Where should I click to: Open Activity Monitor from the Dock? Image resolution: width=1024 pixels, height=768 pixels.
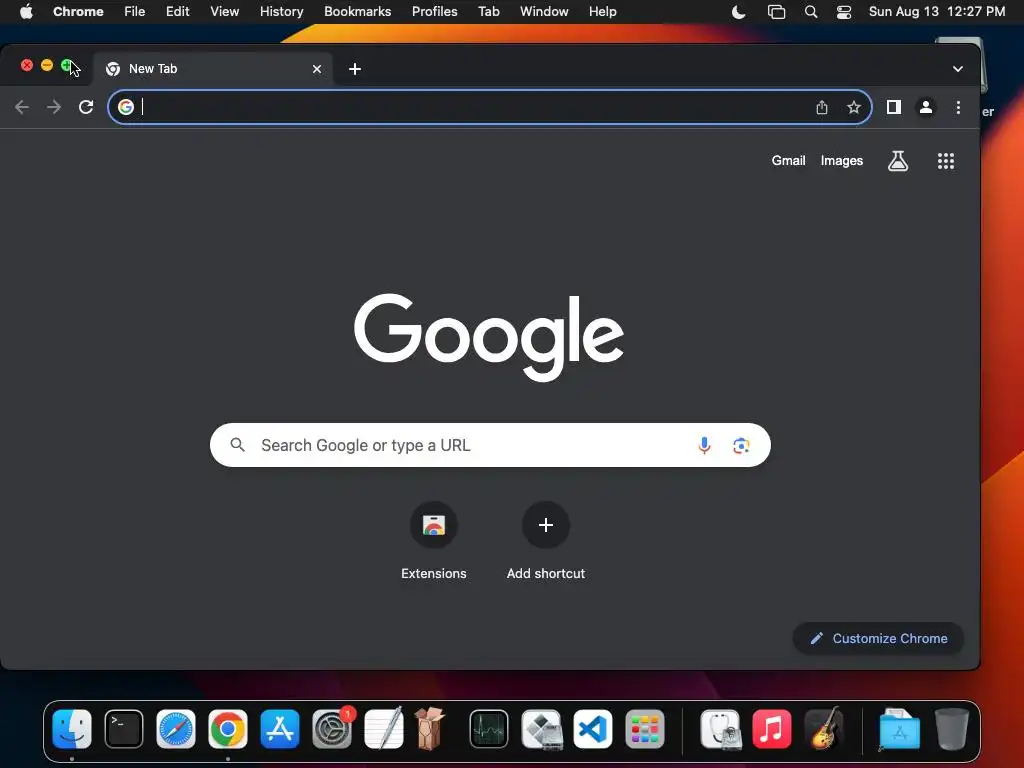(x=488, y=729)
